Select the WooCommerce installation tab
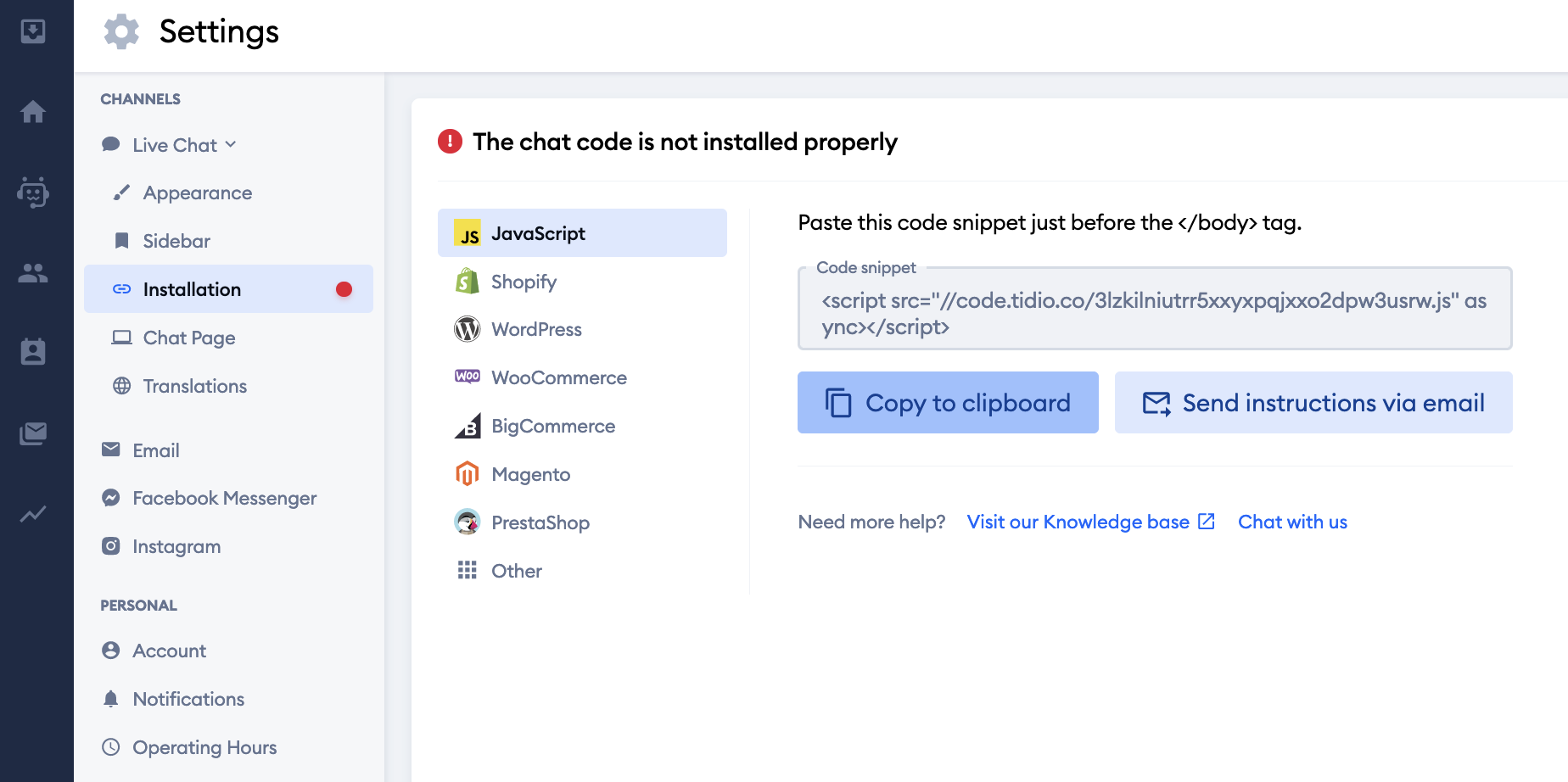Screen dimensions: 1568x782 (582, 377)
